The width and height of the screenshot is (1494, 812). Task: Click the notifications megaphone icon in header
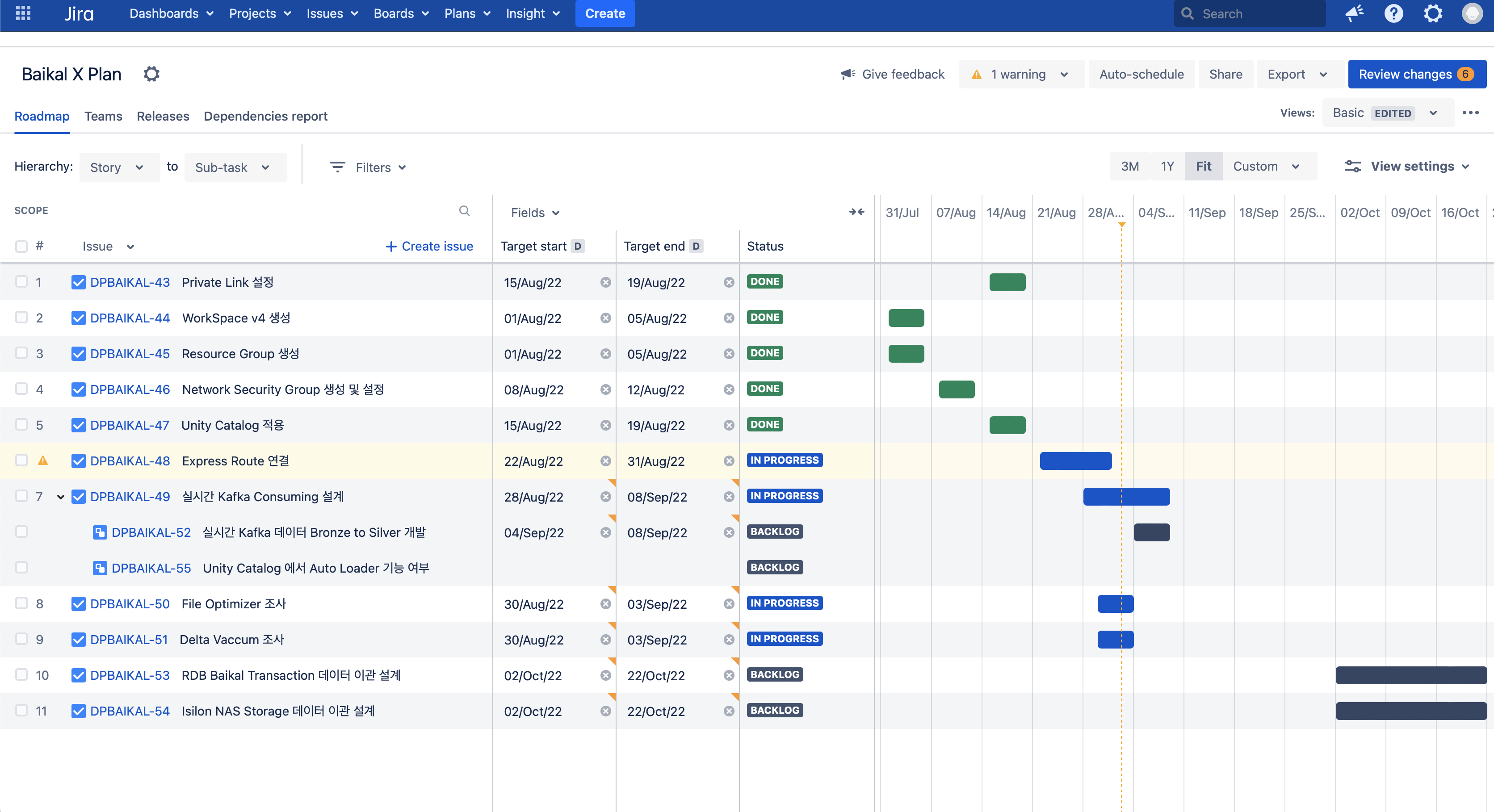tap(1355, 13)
